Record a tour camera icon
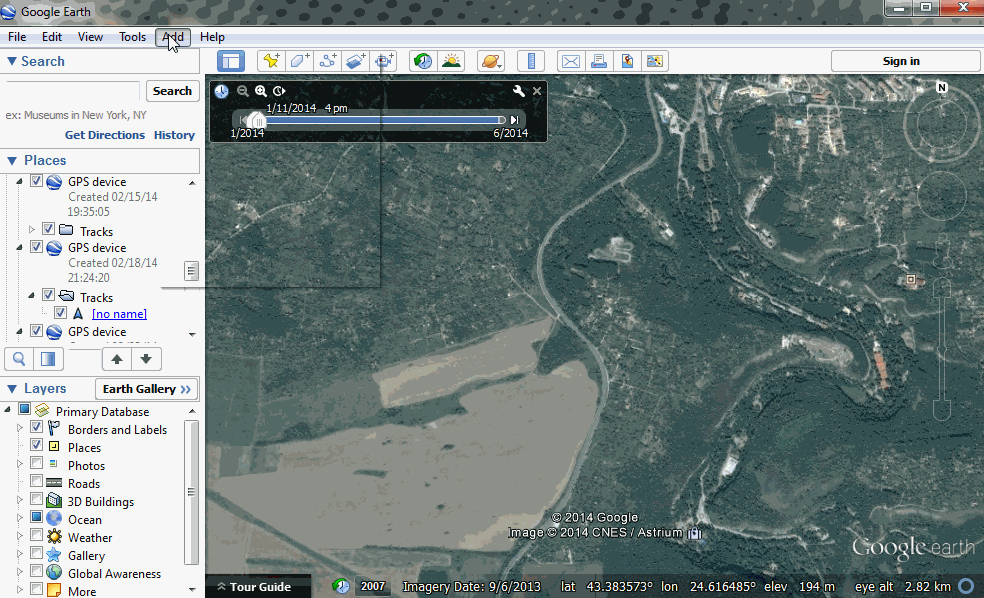Viewport: 984px width, 598px height. point(384,61)
